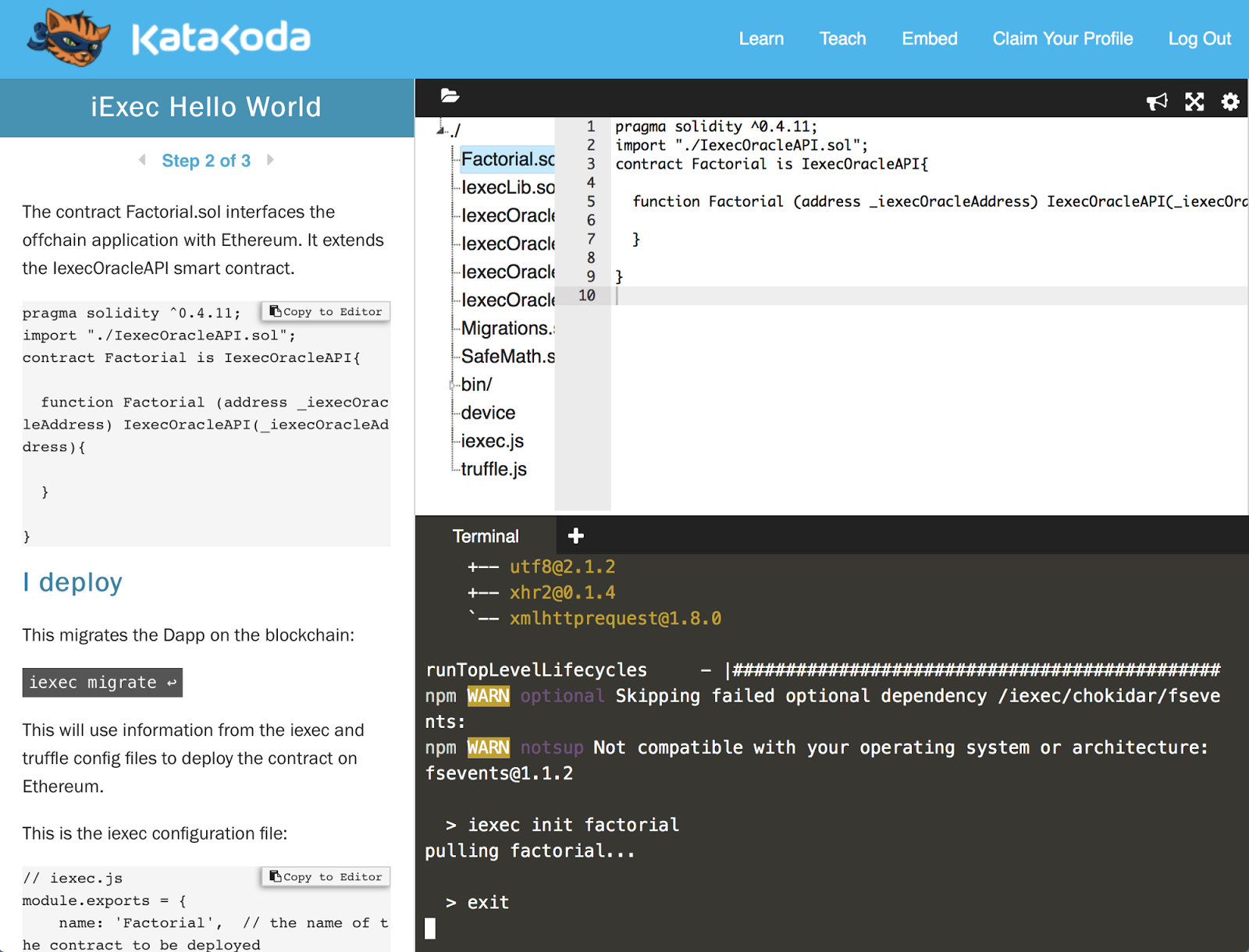Click the 'contract Factorial is IexecOracleAPI{' editor line
The image size is (1249, 952).
(x=771, y=164)
